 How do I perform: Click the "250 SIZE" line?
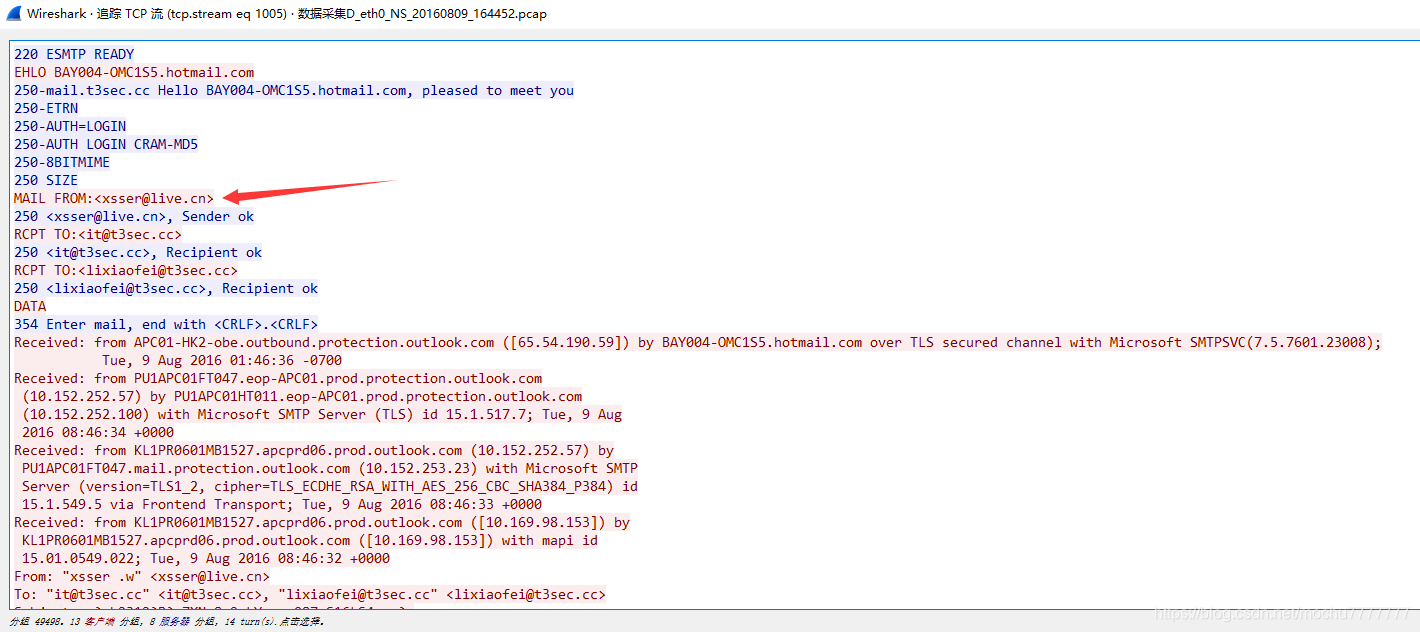pos(46,180)
